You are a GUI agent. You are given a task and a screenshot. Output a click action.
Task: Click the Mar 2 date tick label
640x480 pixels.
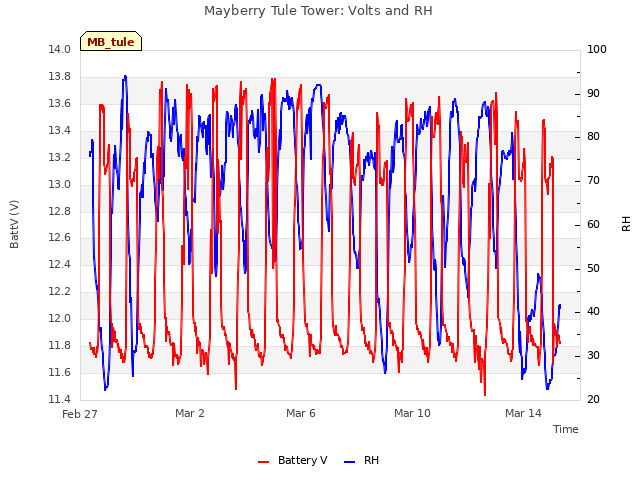[190, 413]
